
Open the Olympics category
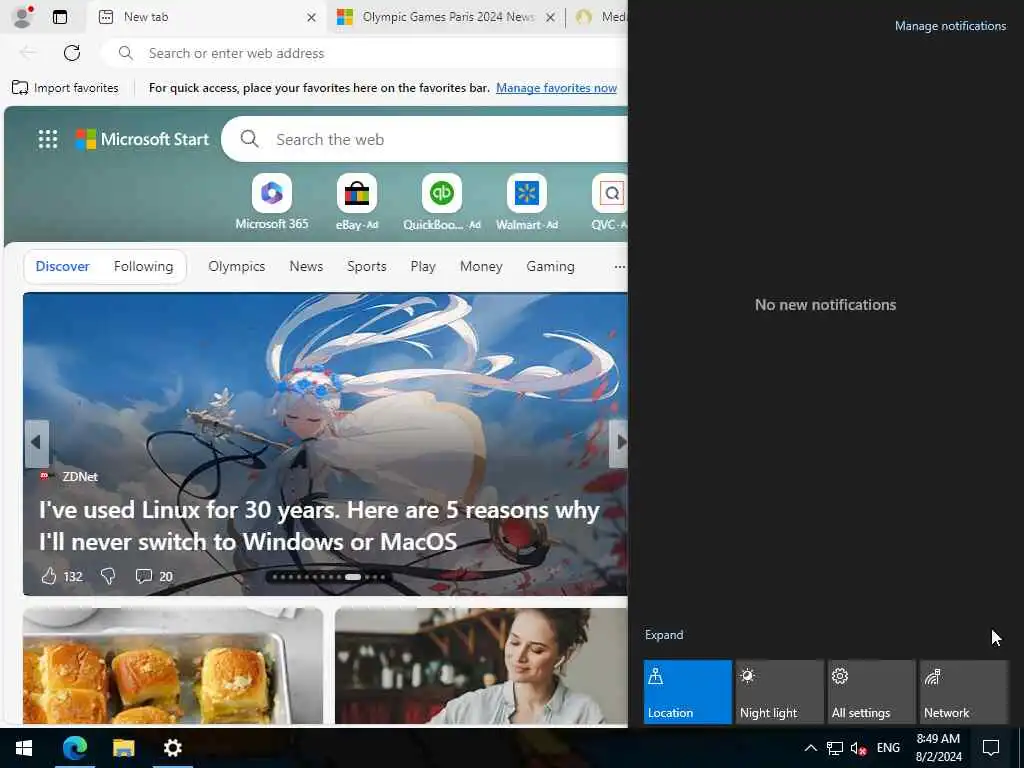236,266
